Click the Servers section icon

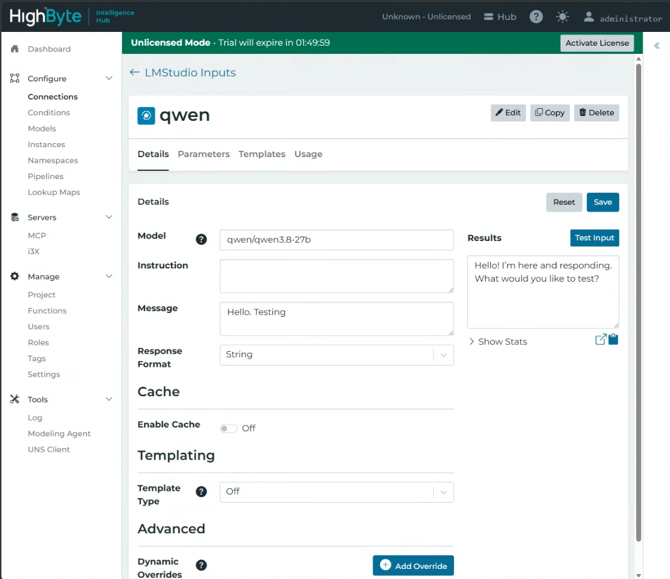15,217
